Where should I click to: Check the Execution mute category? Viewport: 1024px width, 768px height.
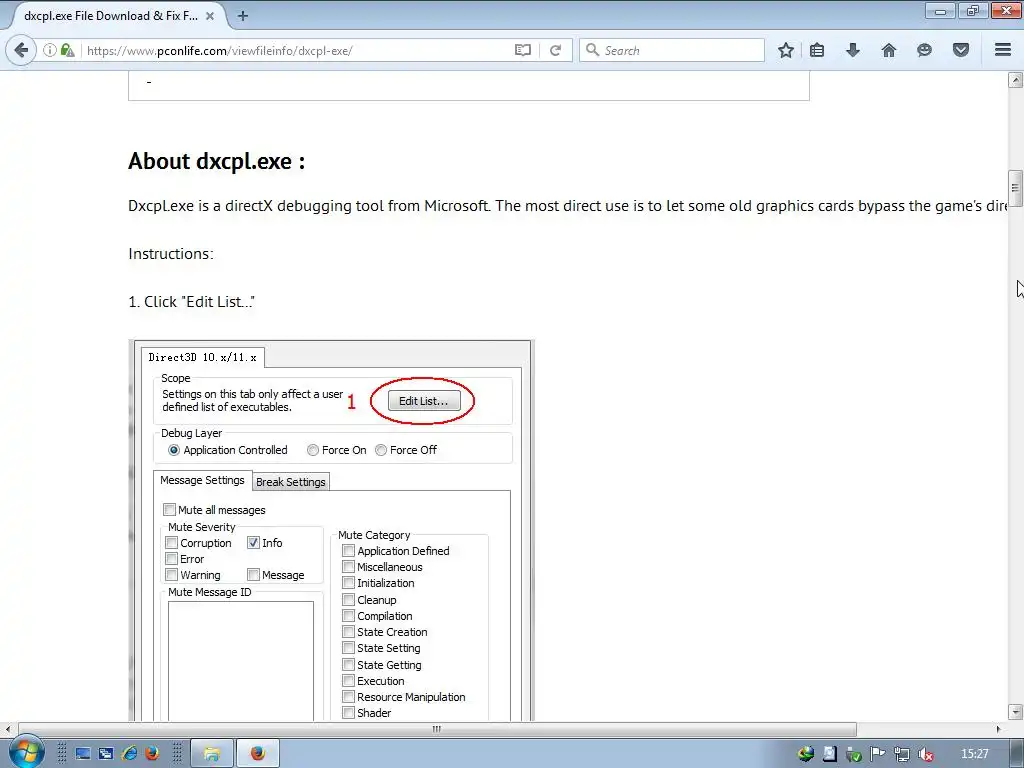(x=349, y=681)
